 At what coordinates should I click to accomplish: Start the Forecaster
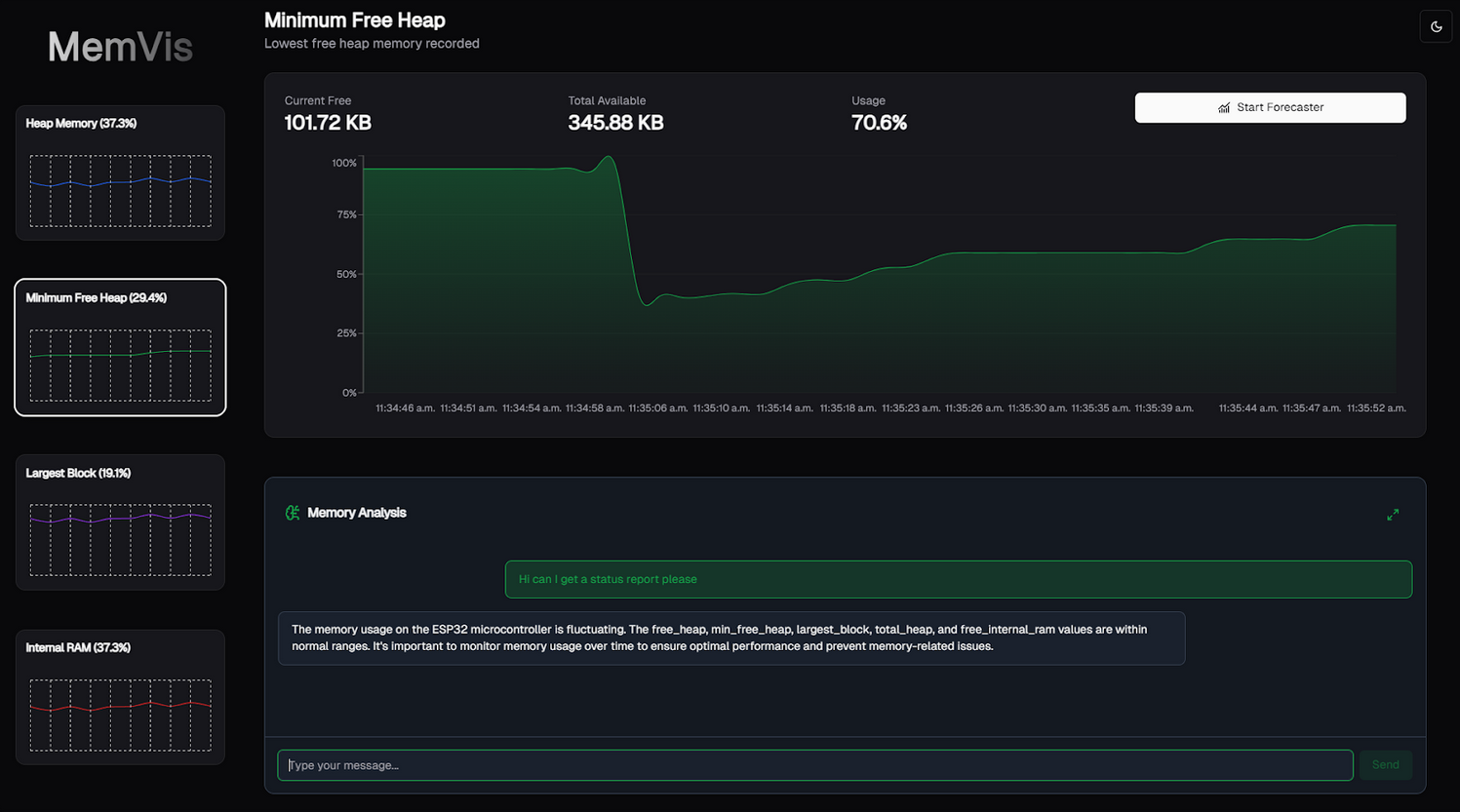pos(1270,107)
